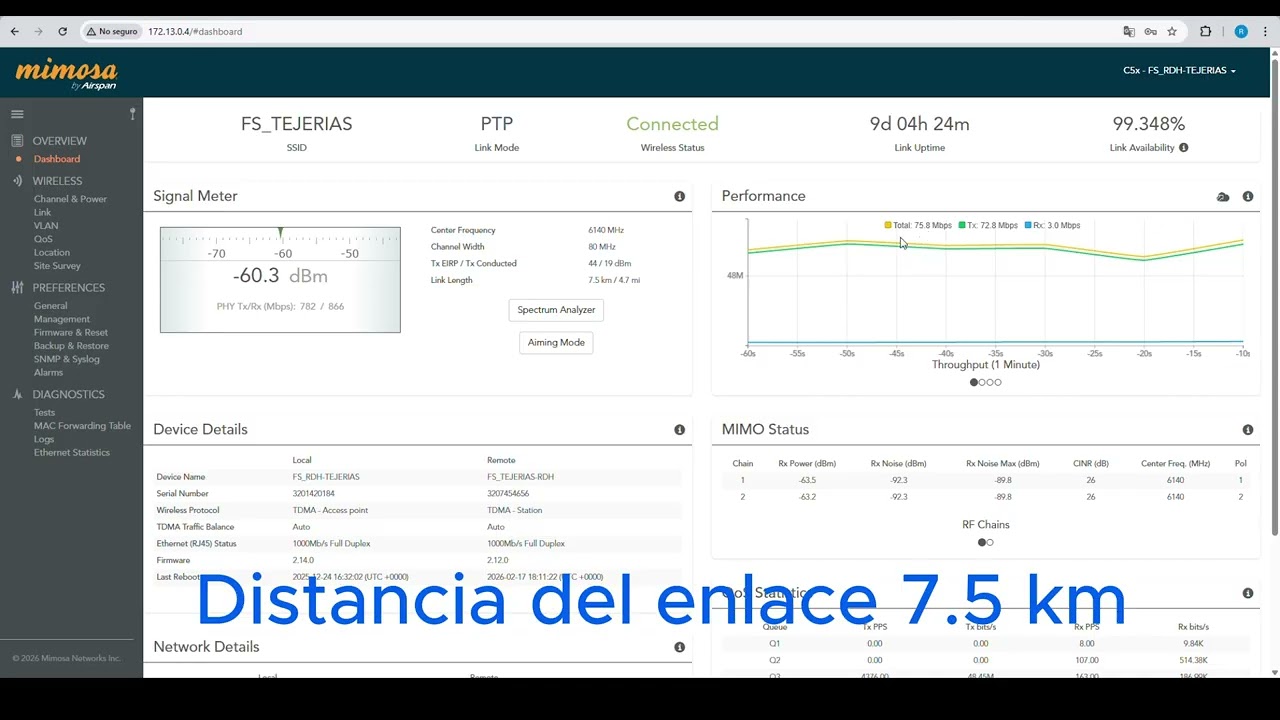The height and width of the screenshot is (720, 1280).
Task: Click the Signal Meter info icon
Action: coord(680,196)
